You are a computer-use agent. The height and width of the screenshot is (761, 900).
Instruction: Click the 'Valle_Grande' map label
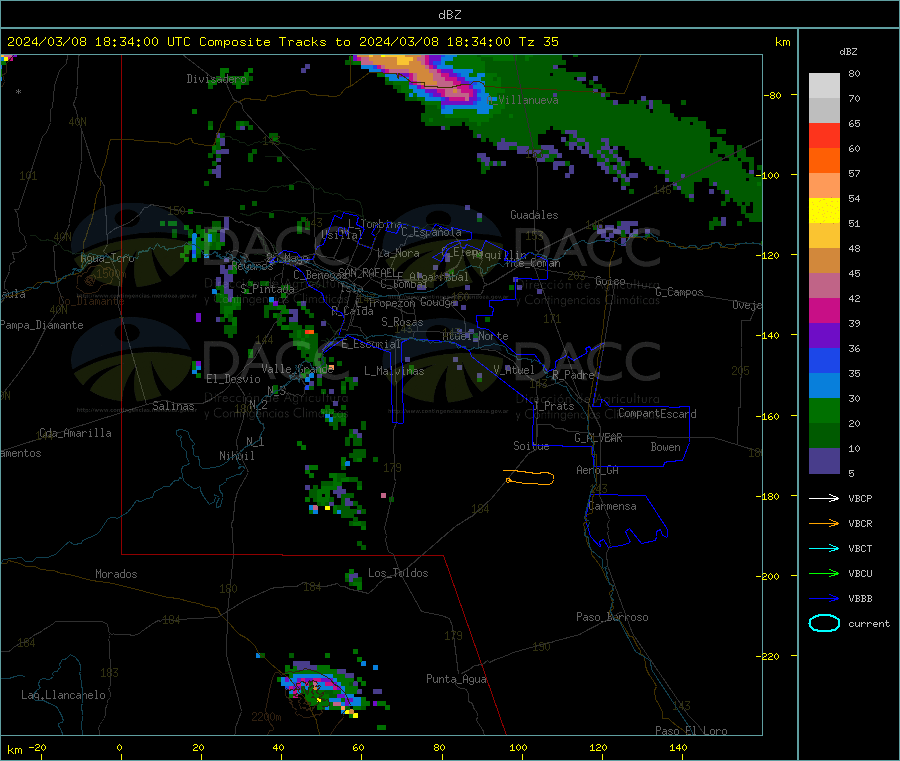[x=297, y=369]
